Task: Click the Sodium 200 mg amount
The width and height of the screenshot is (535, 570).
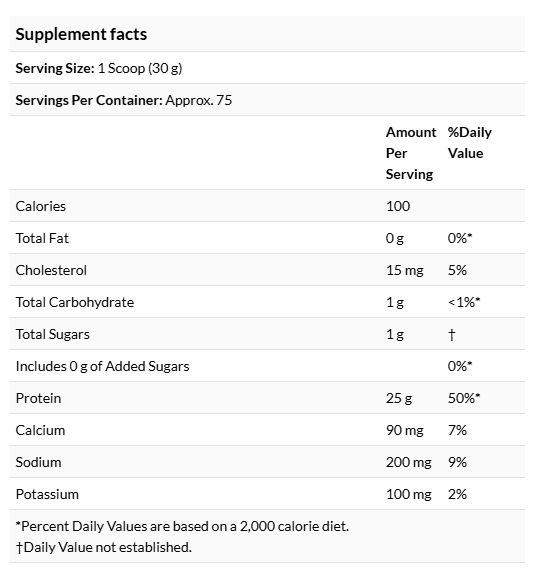Action: pos(409,462)
